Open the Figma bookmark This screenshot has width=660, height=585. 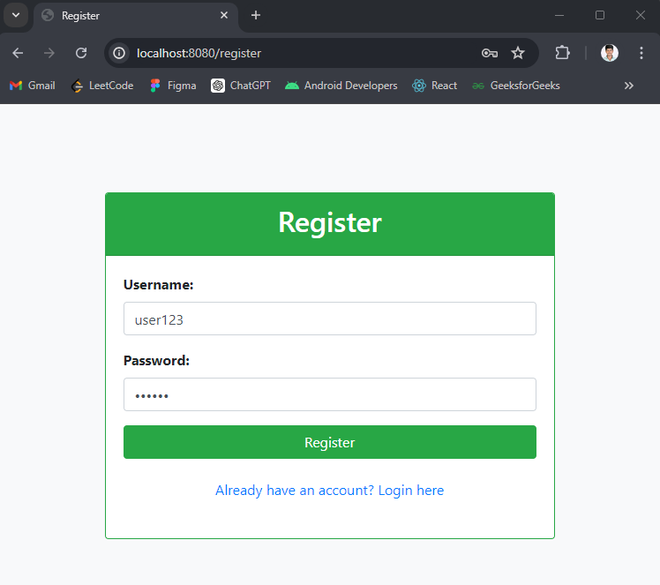pos(173,86)
